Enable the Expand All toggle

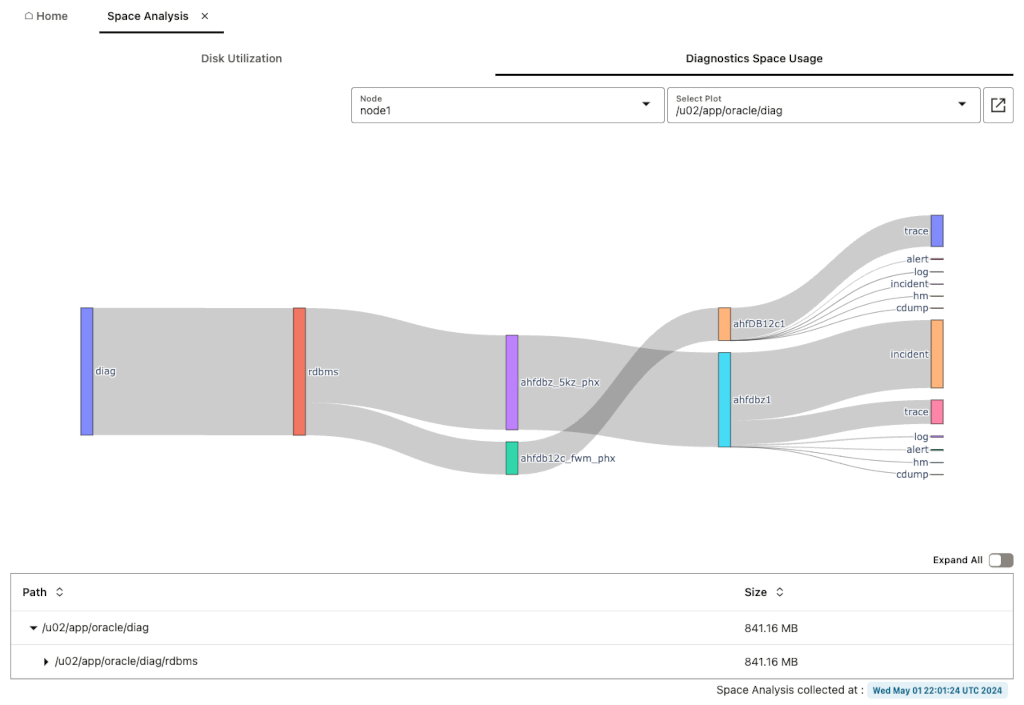click(x=999, y=560)
